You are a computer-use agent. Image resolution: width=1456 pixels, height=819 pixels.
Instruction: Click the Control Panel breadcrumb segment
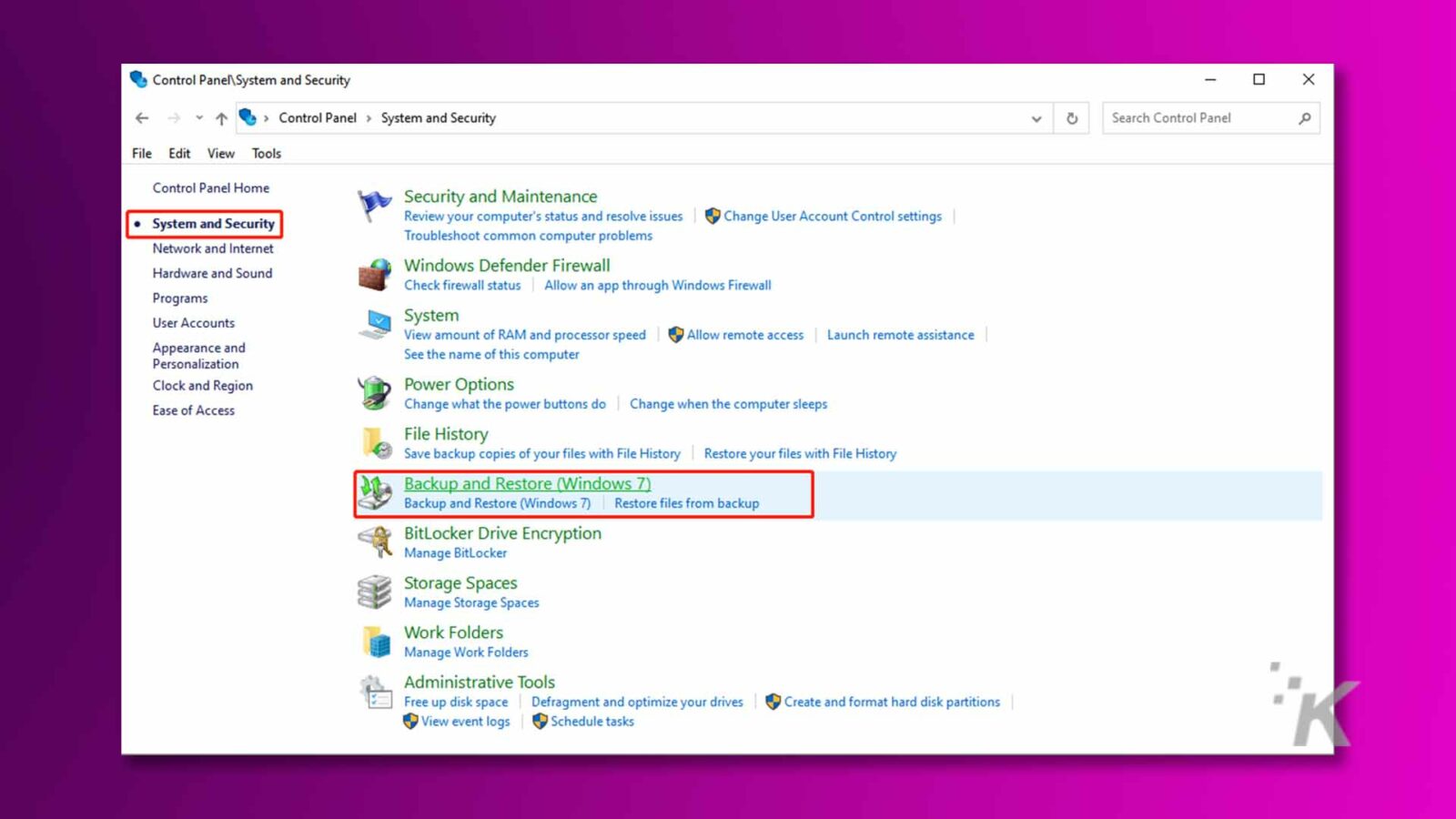click(318, 118)
